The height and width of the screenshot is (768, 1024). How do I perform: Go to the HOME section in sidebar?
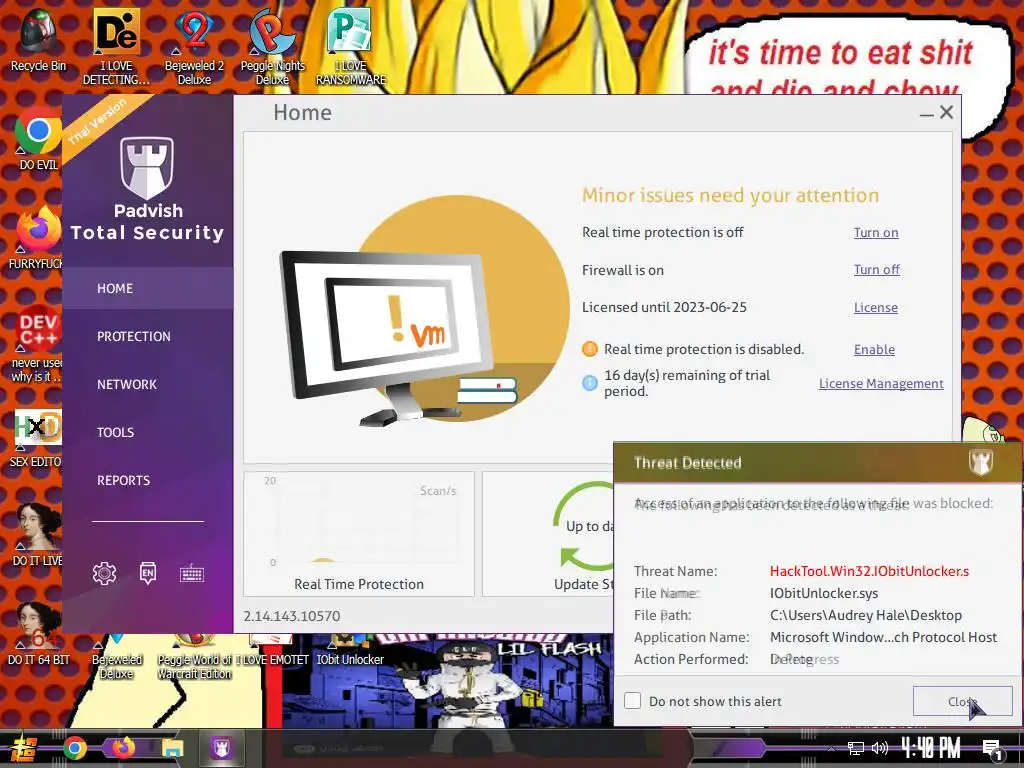click(x=148, y=288)
